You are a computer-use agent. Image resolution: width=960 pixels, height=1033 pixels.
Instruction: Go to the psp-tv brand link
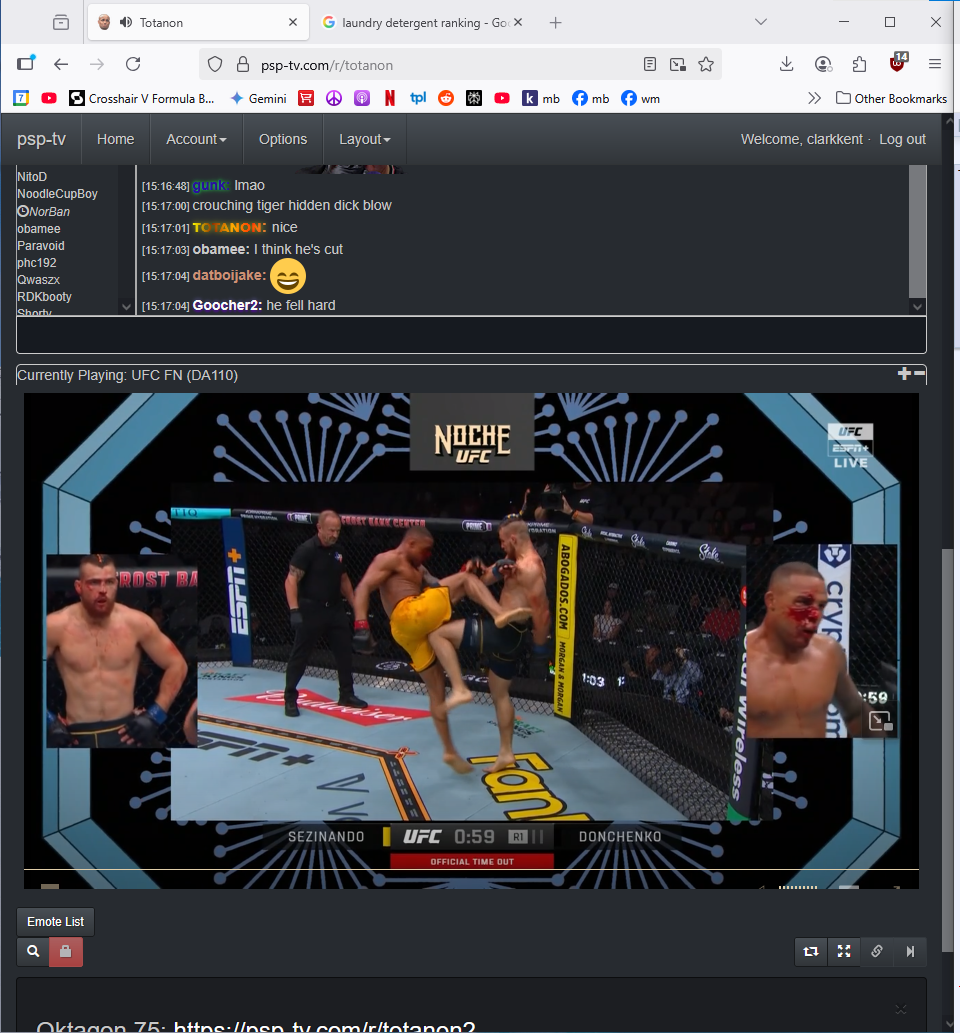point(42,139)
